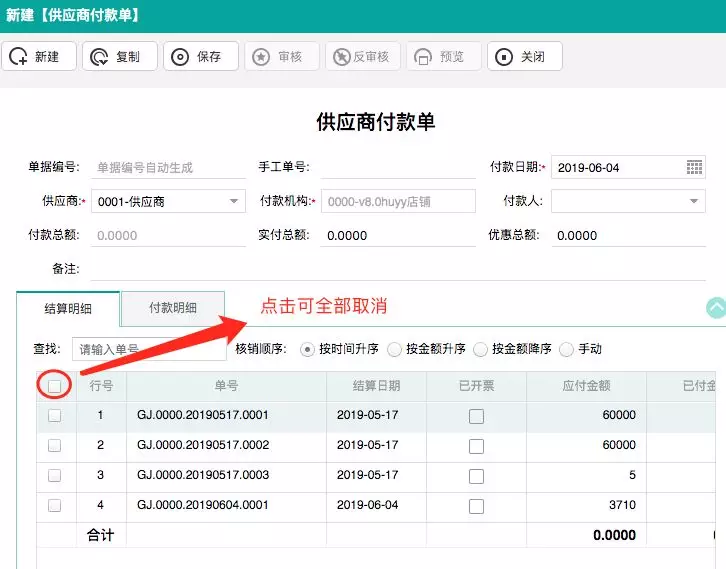
Task: Open the 供应商 dropdown
Action: [235, 201]
